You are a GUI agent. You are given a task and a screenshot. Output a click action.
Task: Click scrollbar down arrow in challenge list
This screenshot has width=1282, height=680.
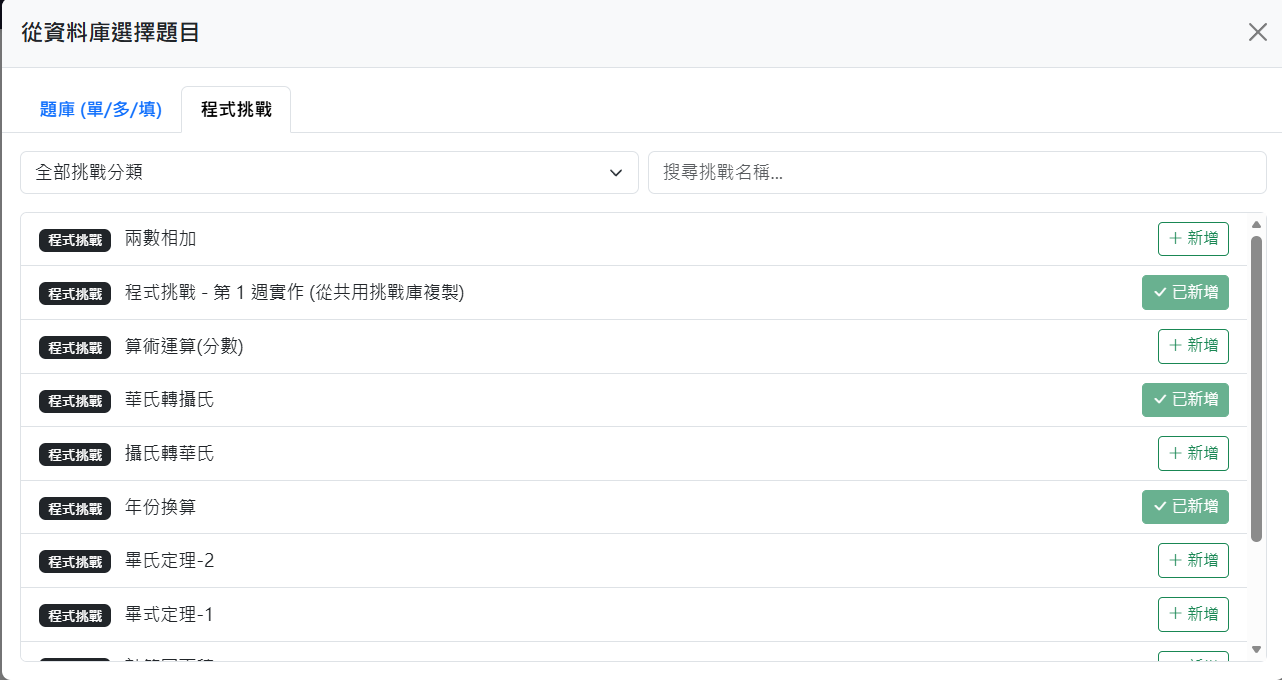[1256, 649]
